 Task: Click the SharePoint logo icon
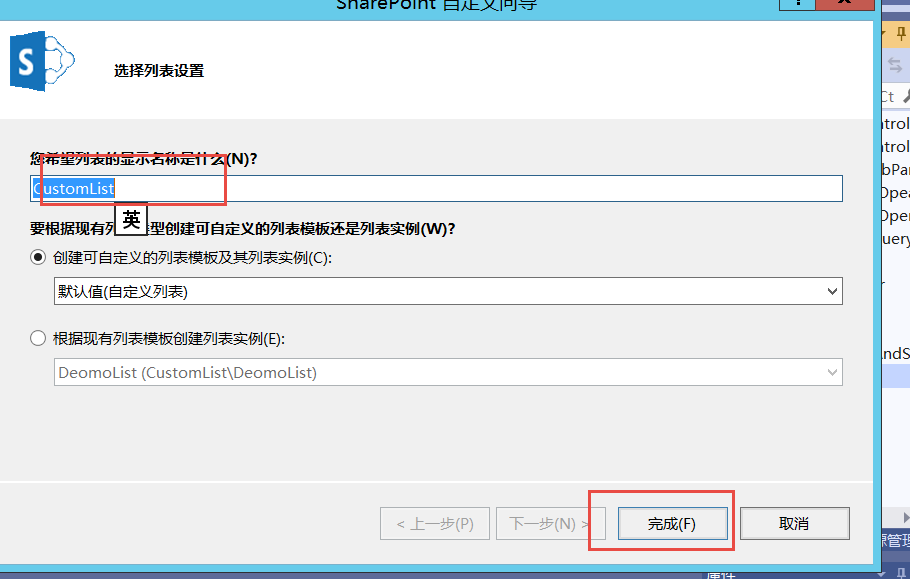(42, 61)
